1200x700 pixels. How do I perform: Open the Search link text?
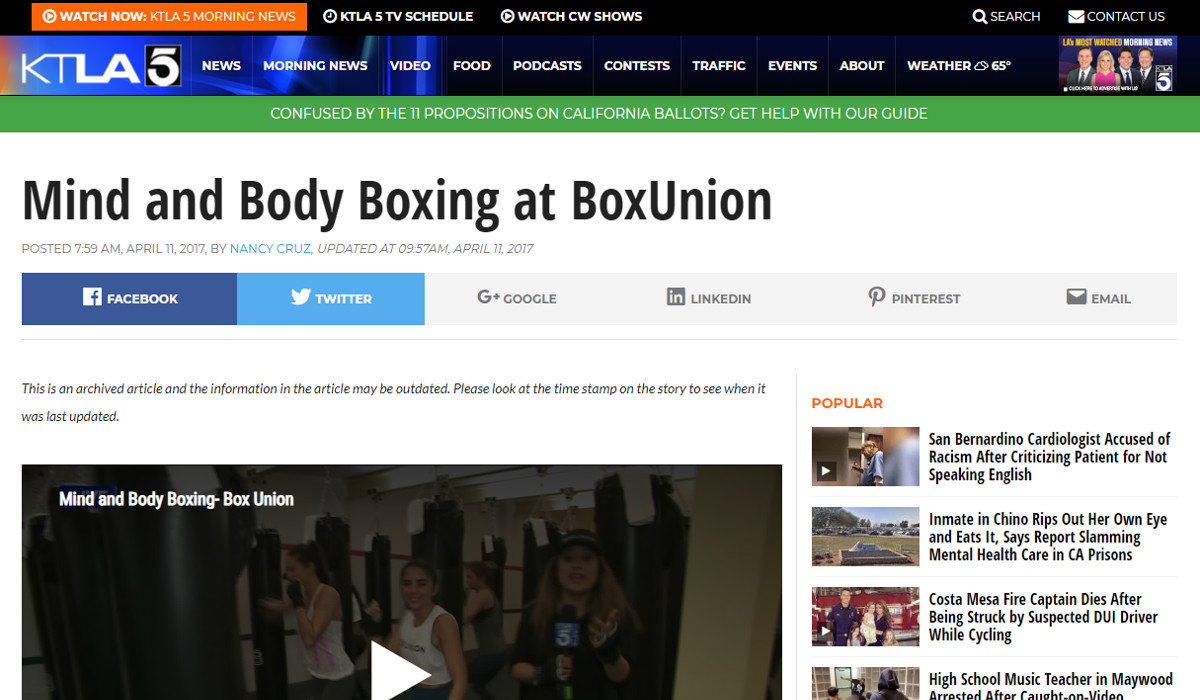[x=1016, y=16]
